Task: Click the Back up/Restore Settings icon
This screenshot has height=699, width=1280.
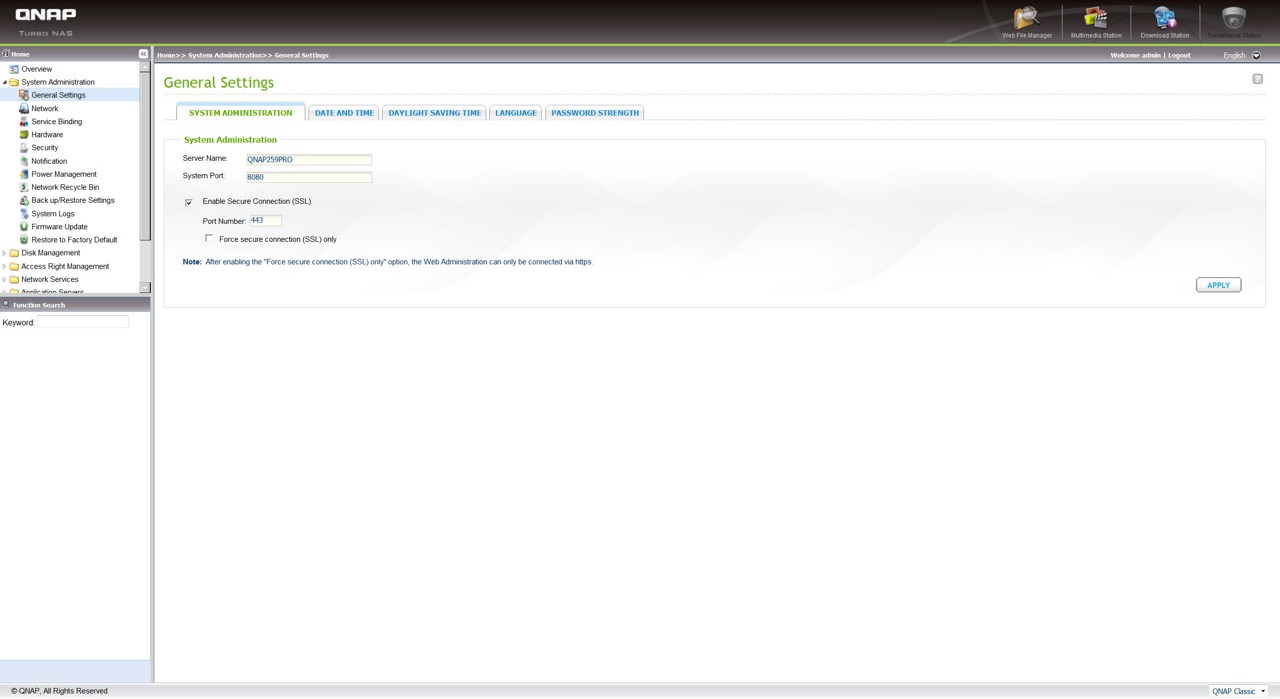Action: click(24, 200)
